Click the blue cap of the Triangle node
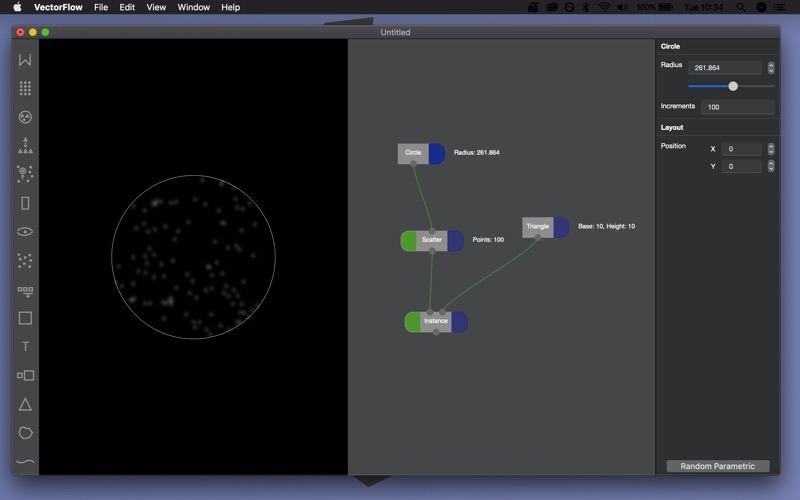 click(561, 228)
